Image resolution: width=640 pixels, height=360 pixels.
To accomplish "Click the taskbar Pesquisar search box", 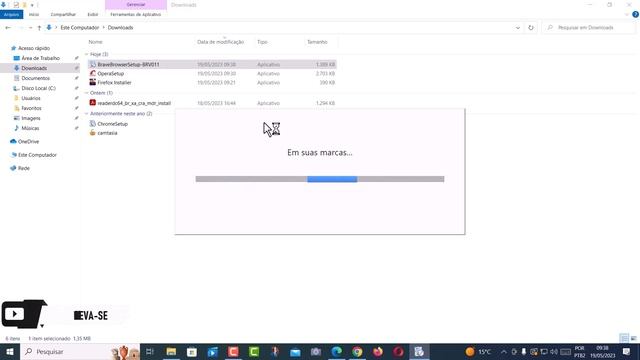I will (x=80, y=351).
